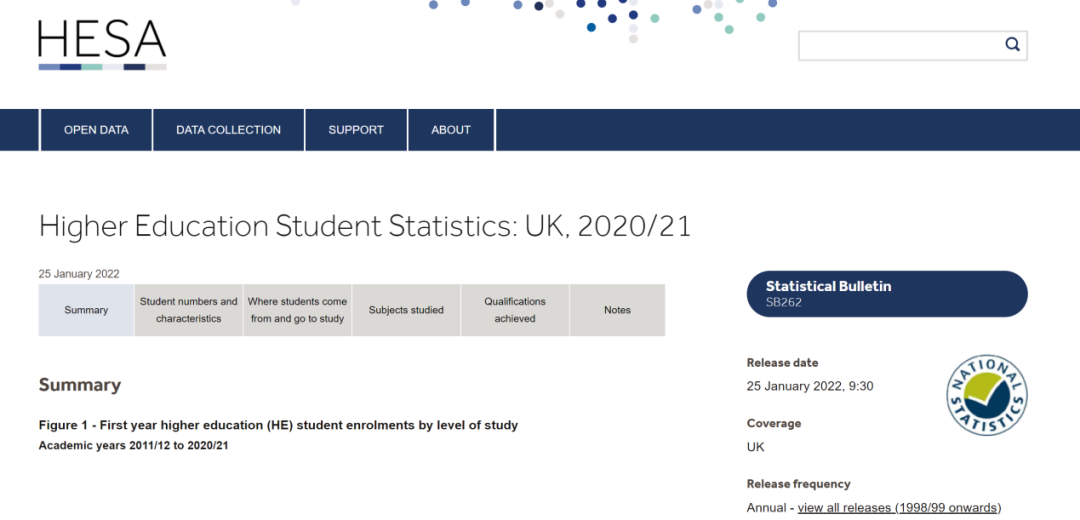
Task: Click the date 25 January 2022 under title
Action: tap(79, 274)
